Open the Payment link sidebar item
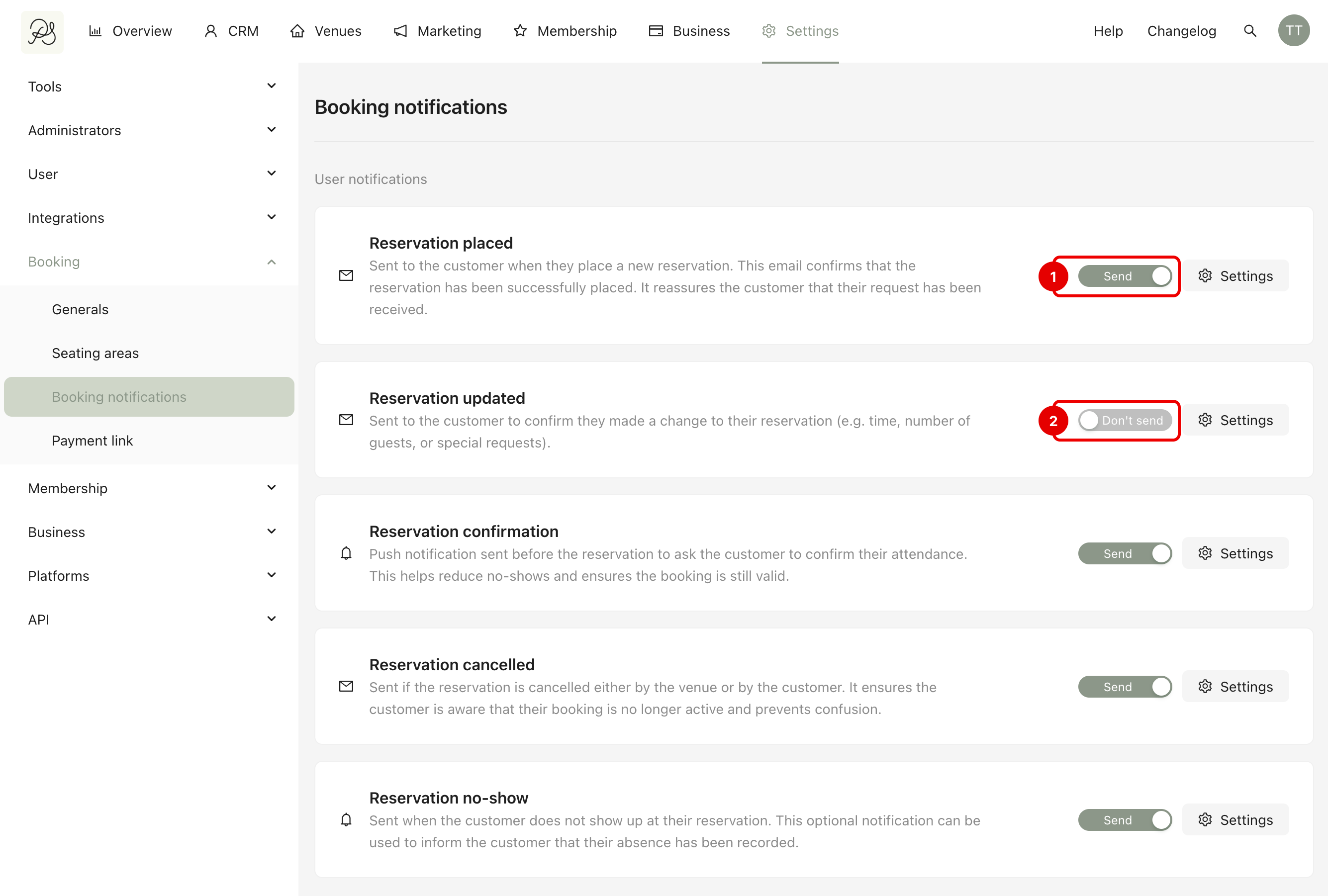 [92, 441]
